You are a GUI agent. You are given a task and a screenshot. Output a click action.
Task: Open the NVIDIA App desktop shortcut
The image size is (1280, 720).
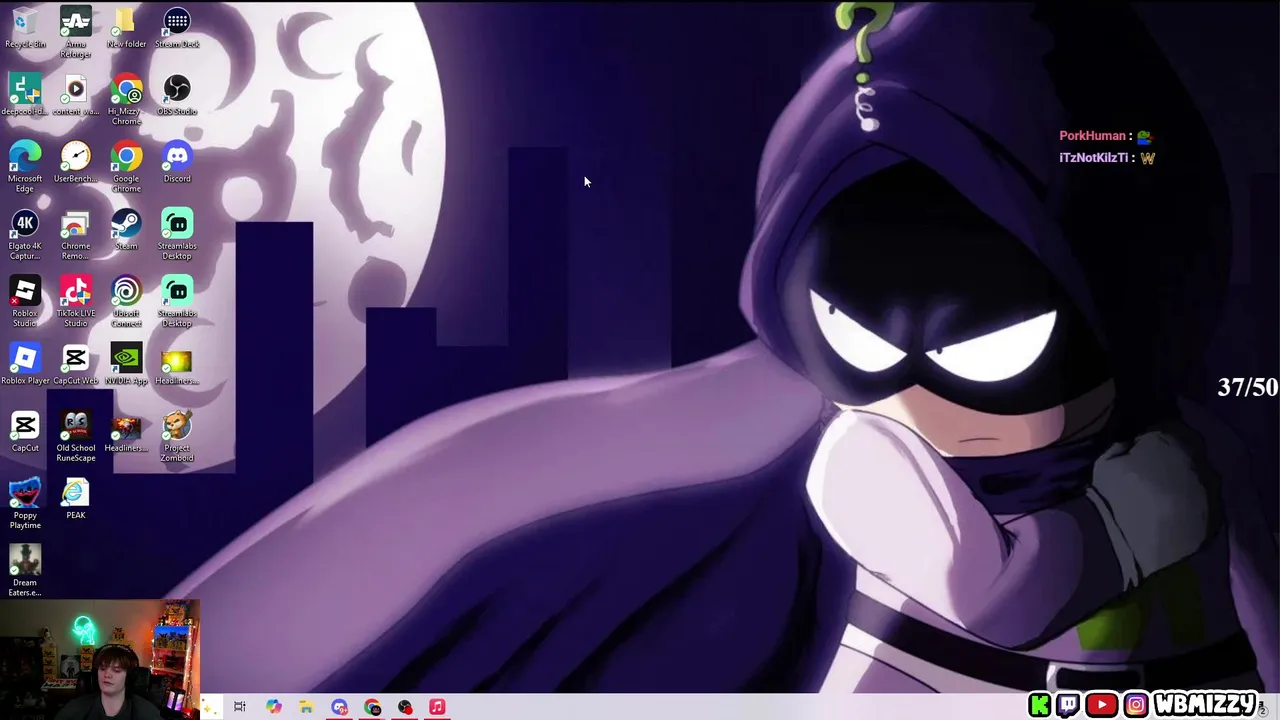[x=126, y=364]
